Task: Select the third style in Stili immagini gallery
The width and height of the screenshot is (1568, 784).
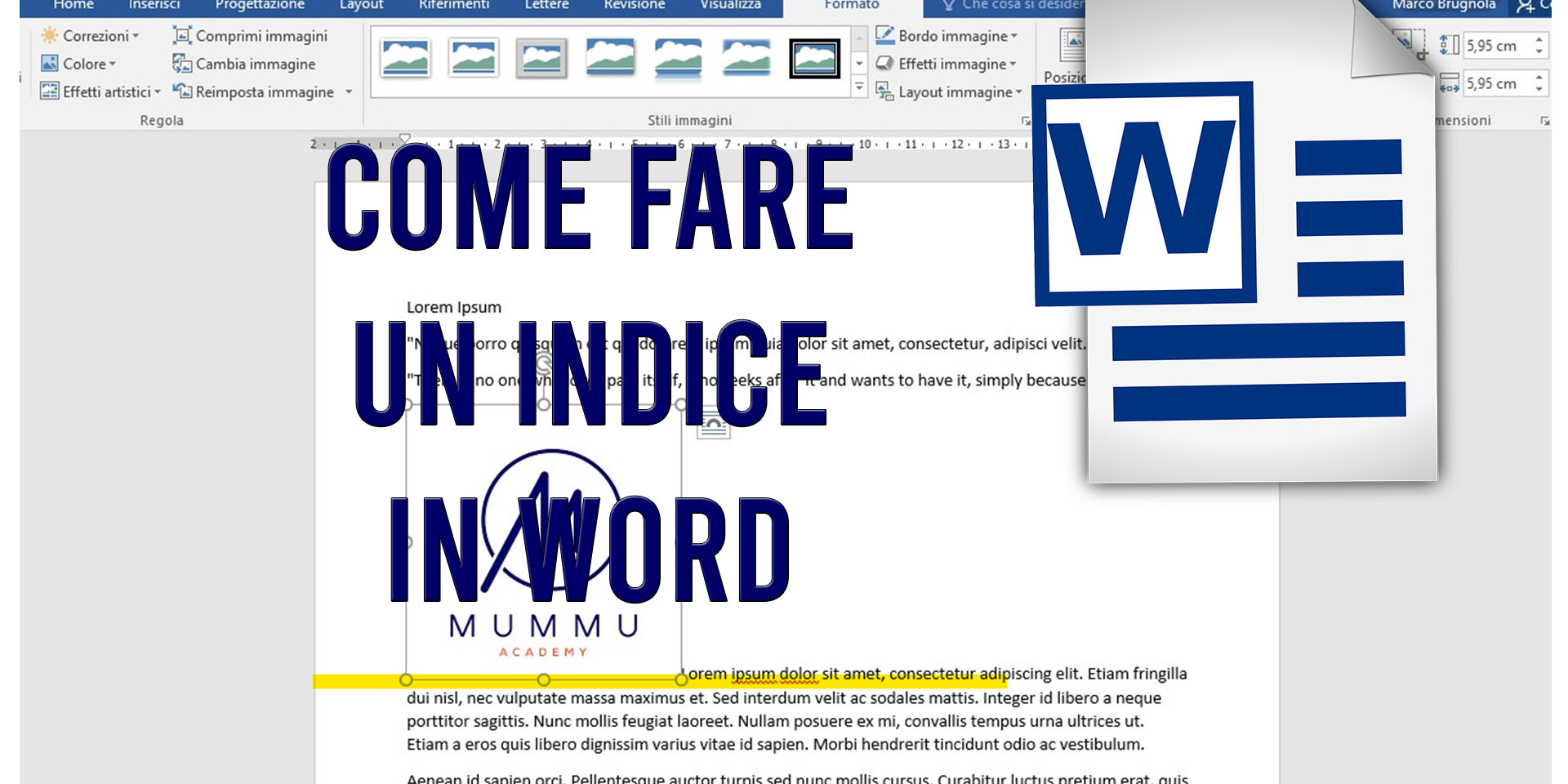Action: [x=541, y=59]
